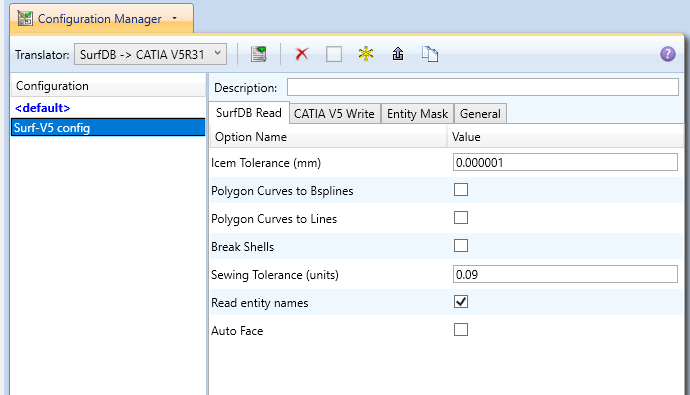Click the Configuration Manager tab title
The image size is (690, 395).
tap(100, 19)
